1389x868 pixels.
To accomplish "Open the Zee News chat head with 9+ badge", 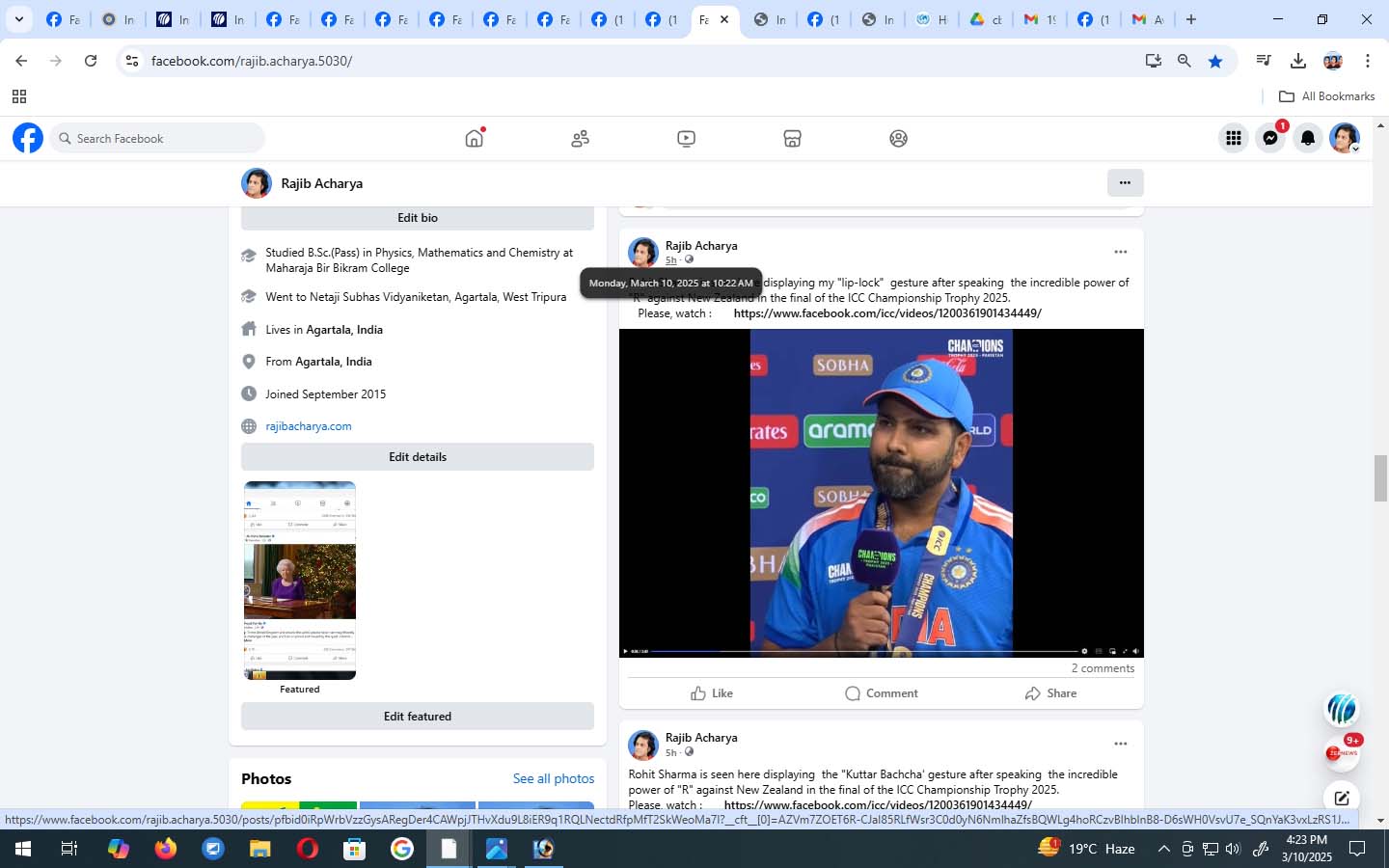I will pos(1342,753).
